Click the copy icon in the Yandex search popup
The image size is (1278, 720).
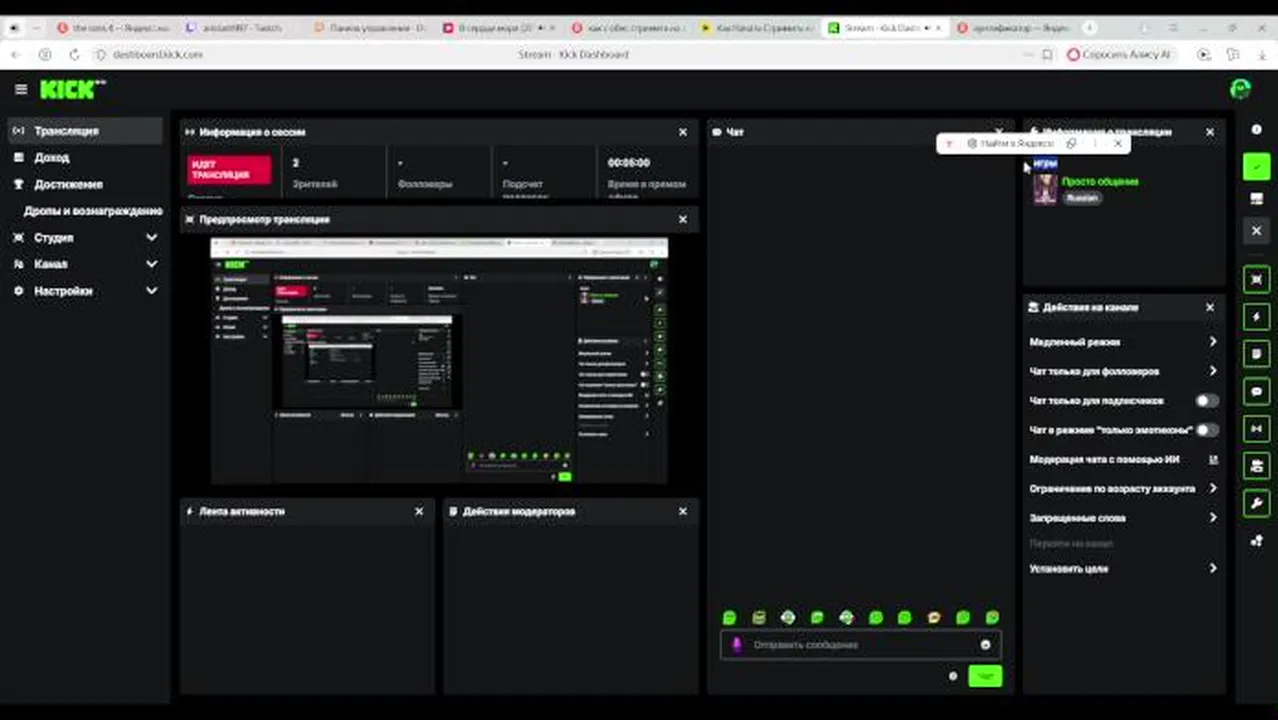pyautogui.click(x=1071, y=144)
